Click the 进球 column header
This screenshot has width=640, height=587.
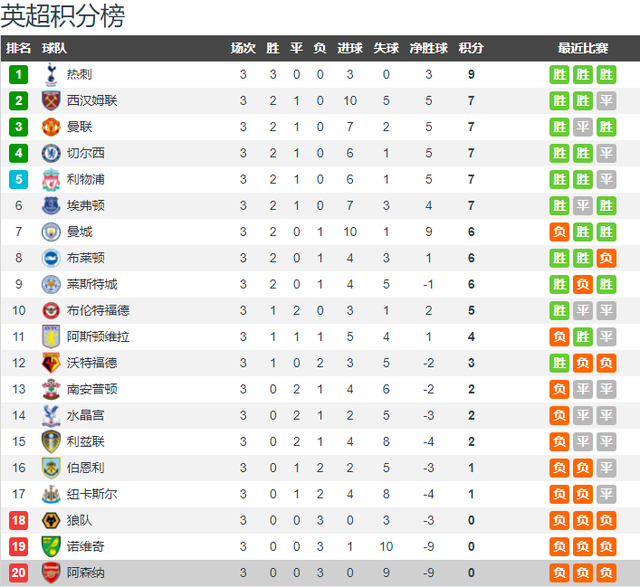(350, 48)
